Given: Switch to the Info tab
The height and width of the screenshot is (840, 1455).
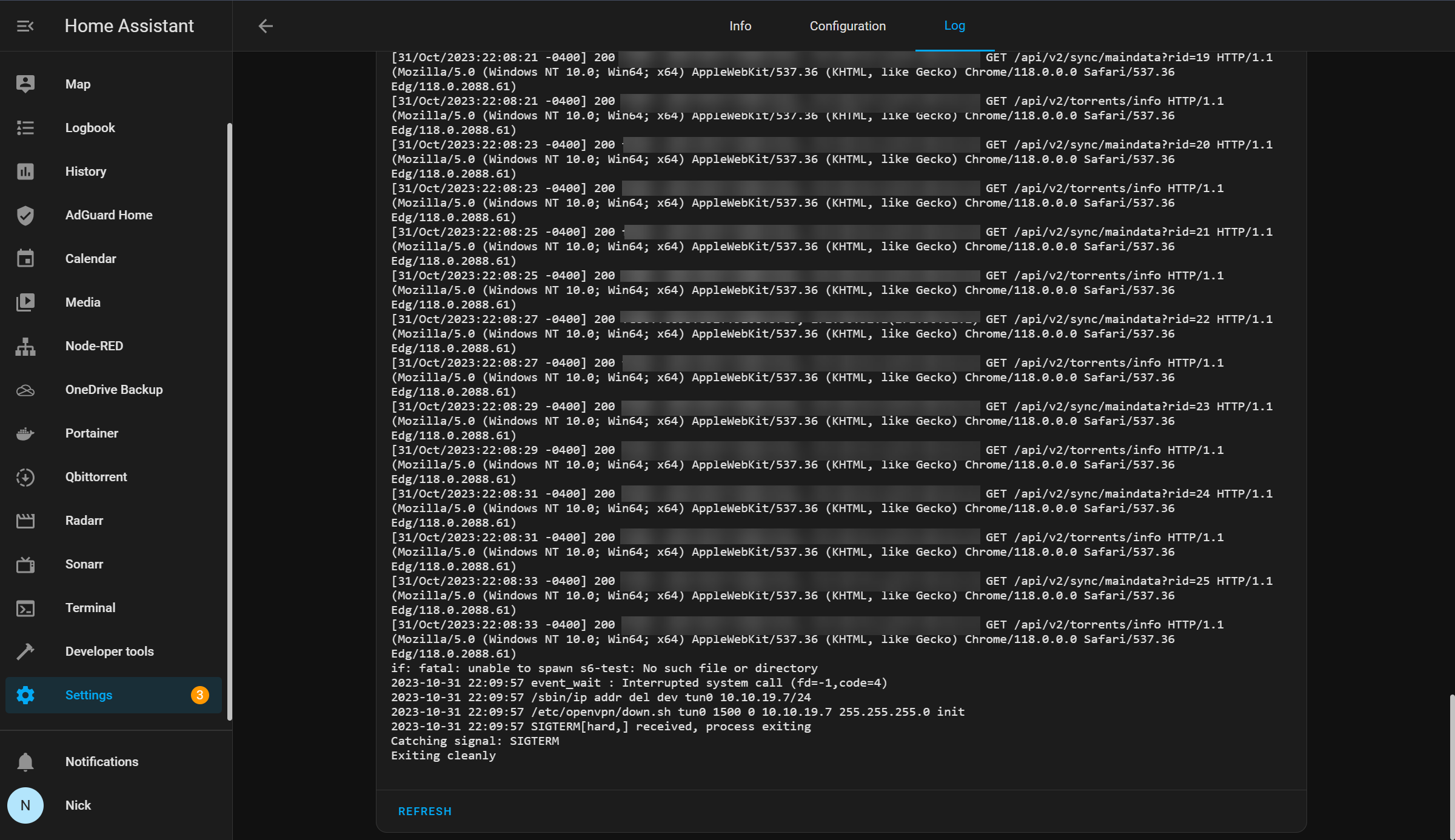Looking at the screenshot, I should [740, 25].
